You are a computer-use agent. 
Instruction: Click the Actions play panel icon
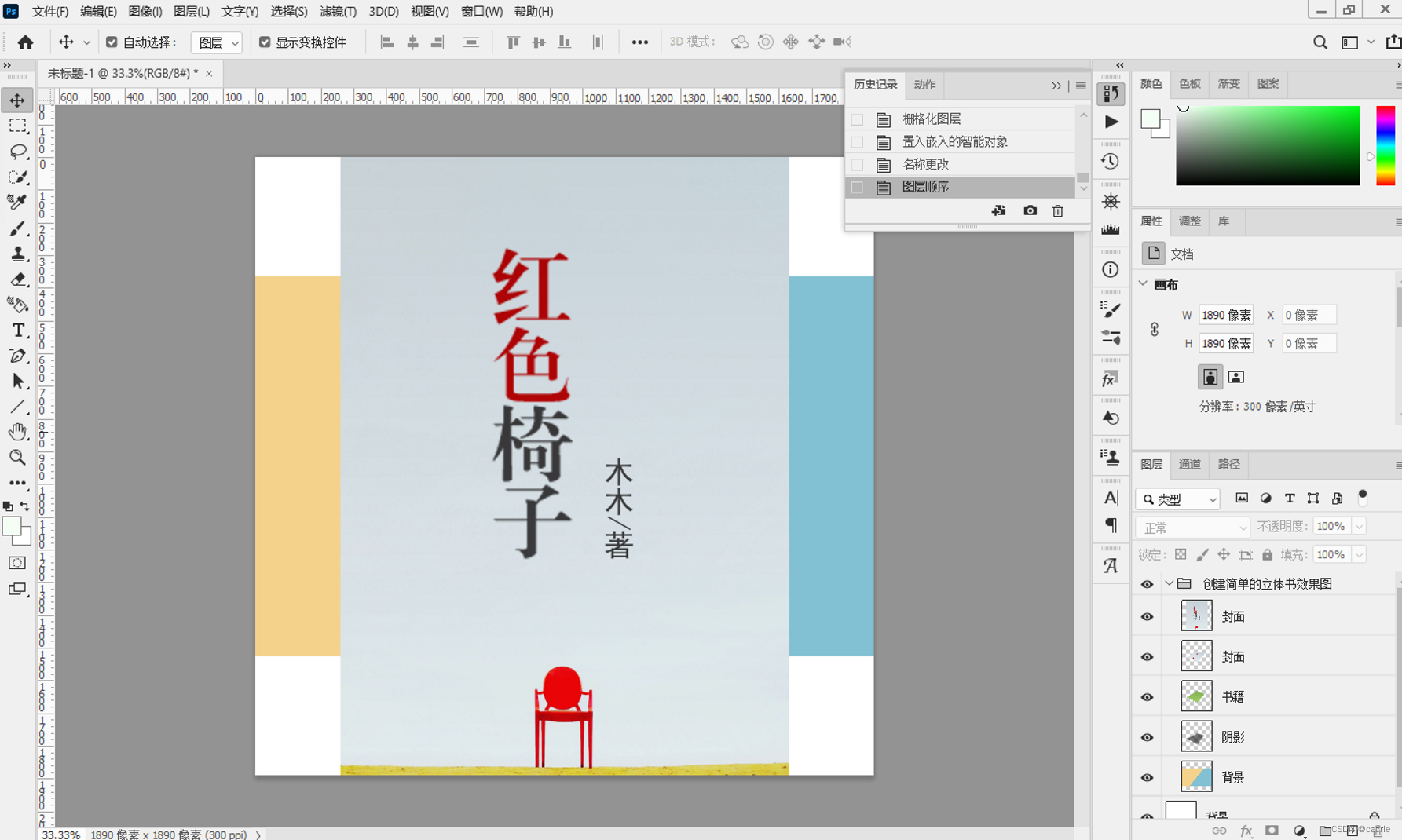pyautogui.click(x=1111, y=122)
